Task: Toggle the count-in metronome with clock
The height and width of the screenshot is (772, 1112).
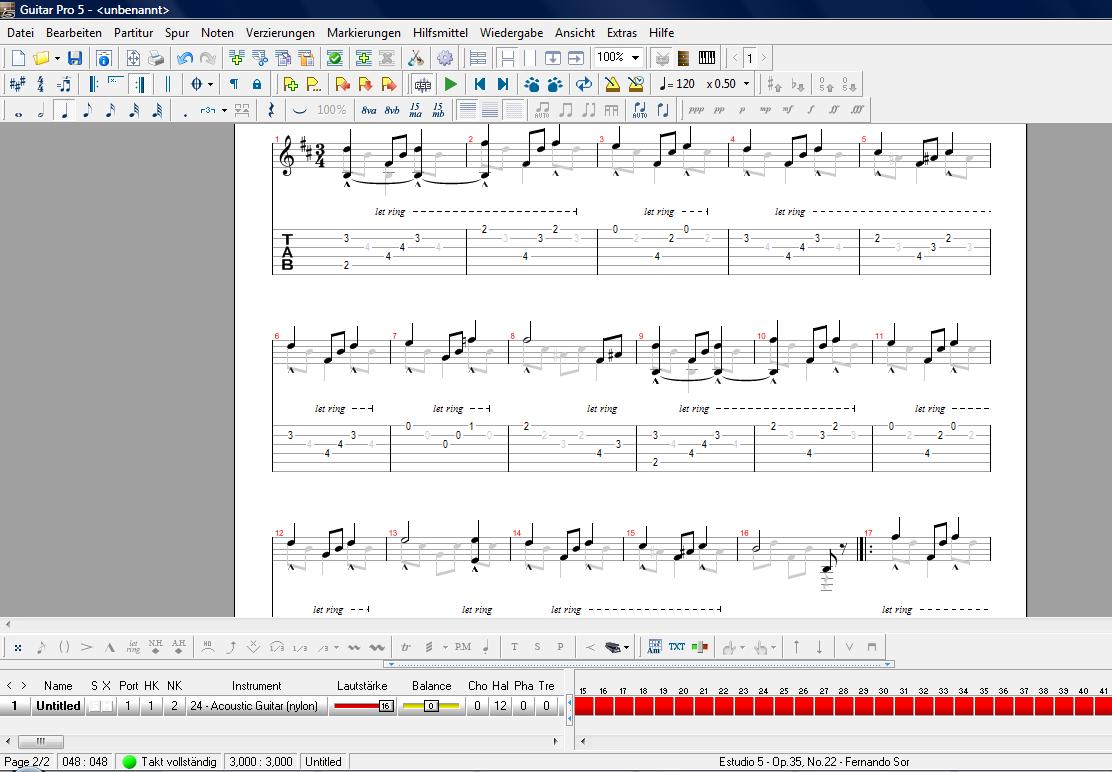Action: (635, 84)
